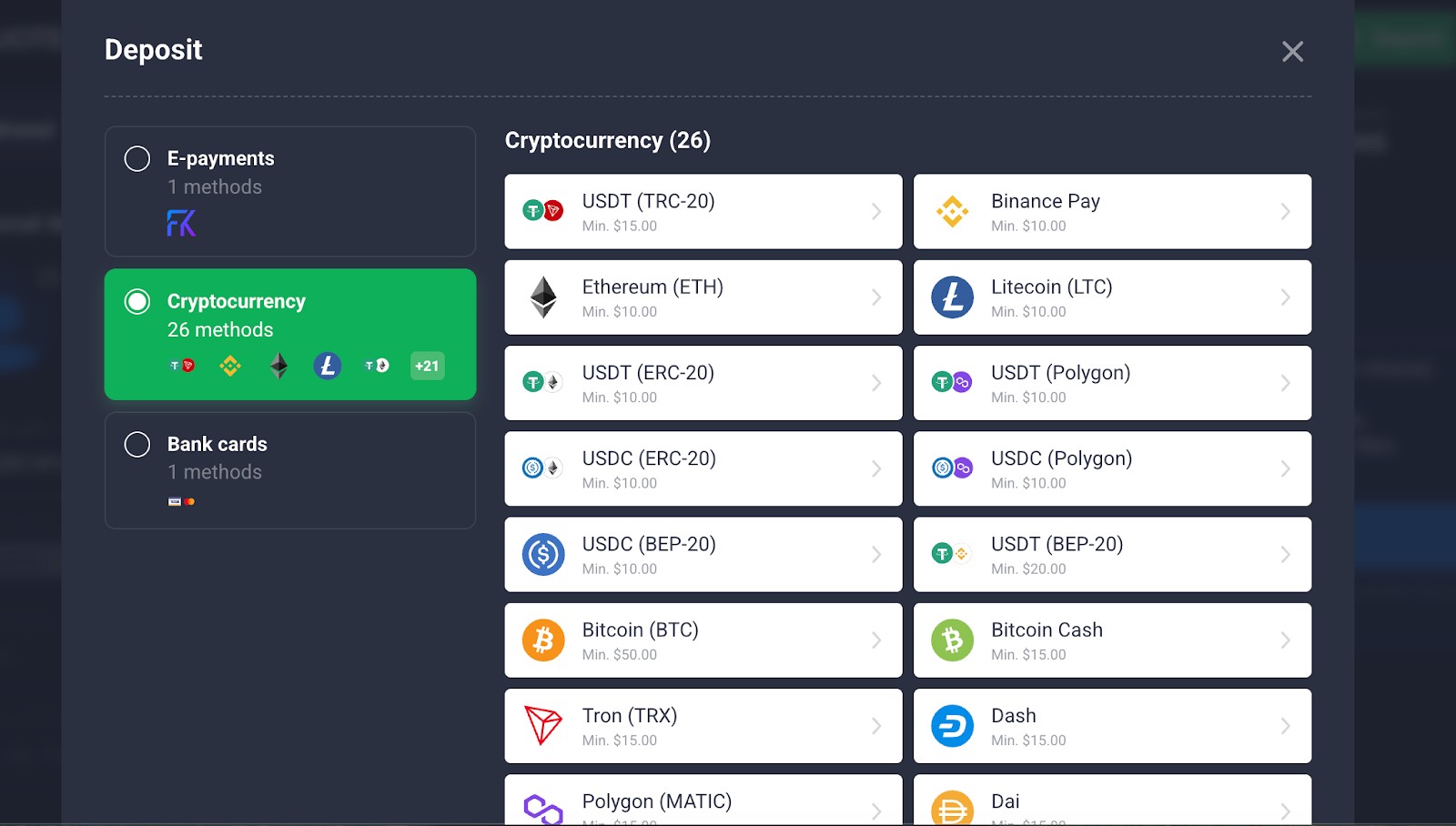Open Bitcoin (BTC) chevron arrow

(876, 640)
